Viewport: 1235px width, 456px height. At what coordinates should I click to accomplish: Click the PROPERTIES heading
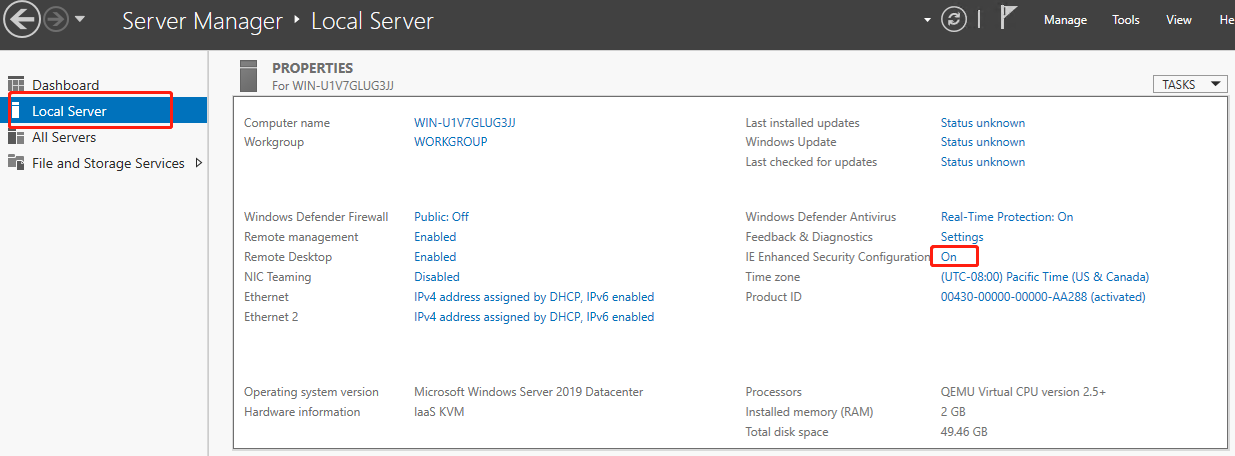tap(313, 68)
